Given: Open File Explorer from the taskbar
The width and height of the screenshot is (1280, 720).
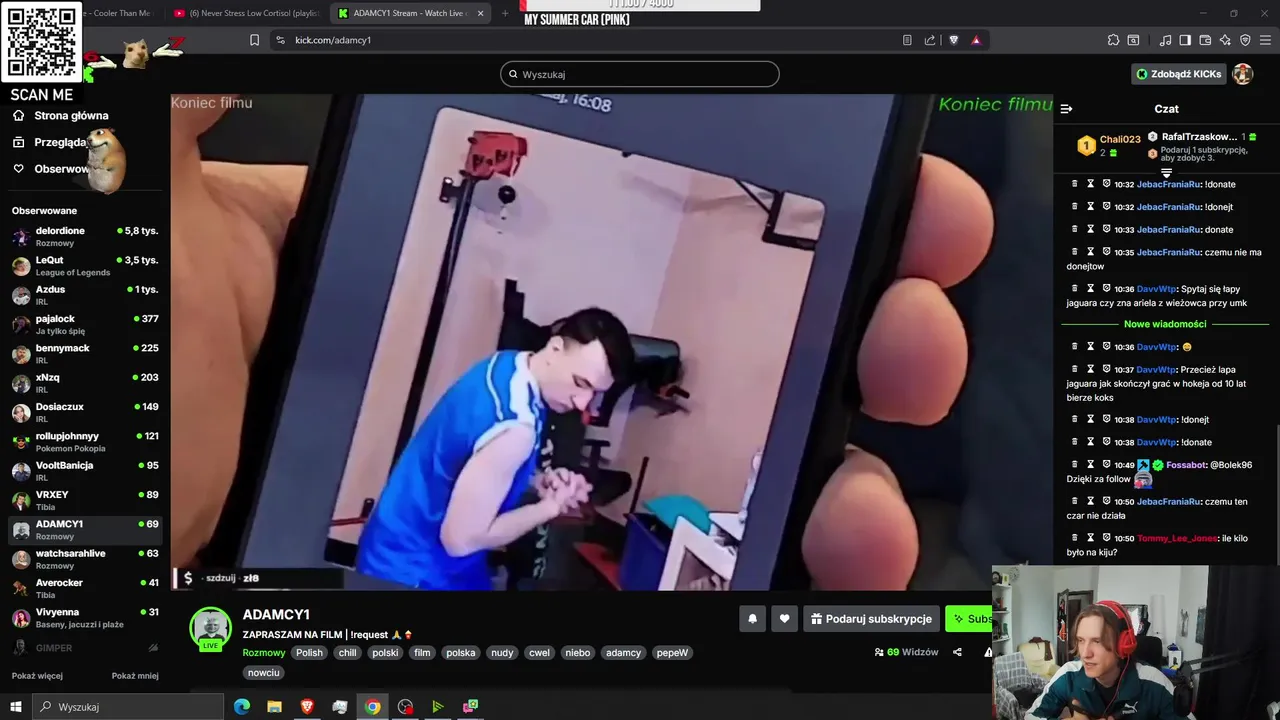Looking at the screenshot, I should pyautogui.click(x=274, y=707).
